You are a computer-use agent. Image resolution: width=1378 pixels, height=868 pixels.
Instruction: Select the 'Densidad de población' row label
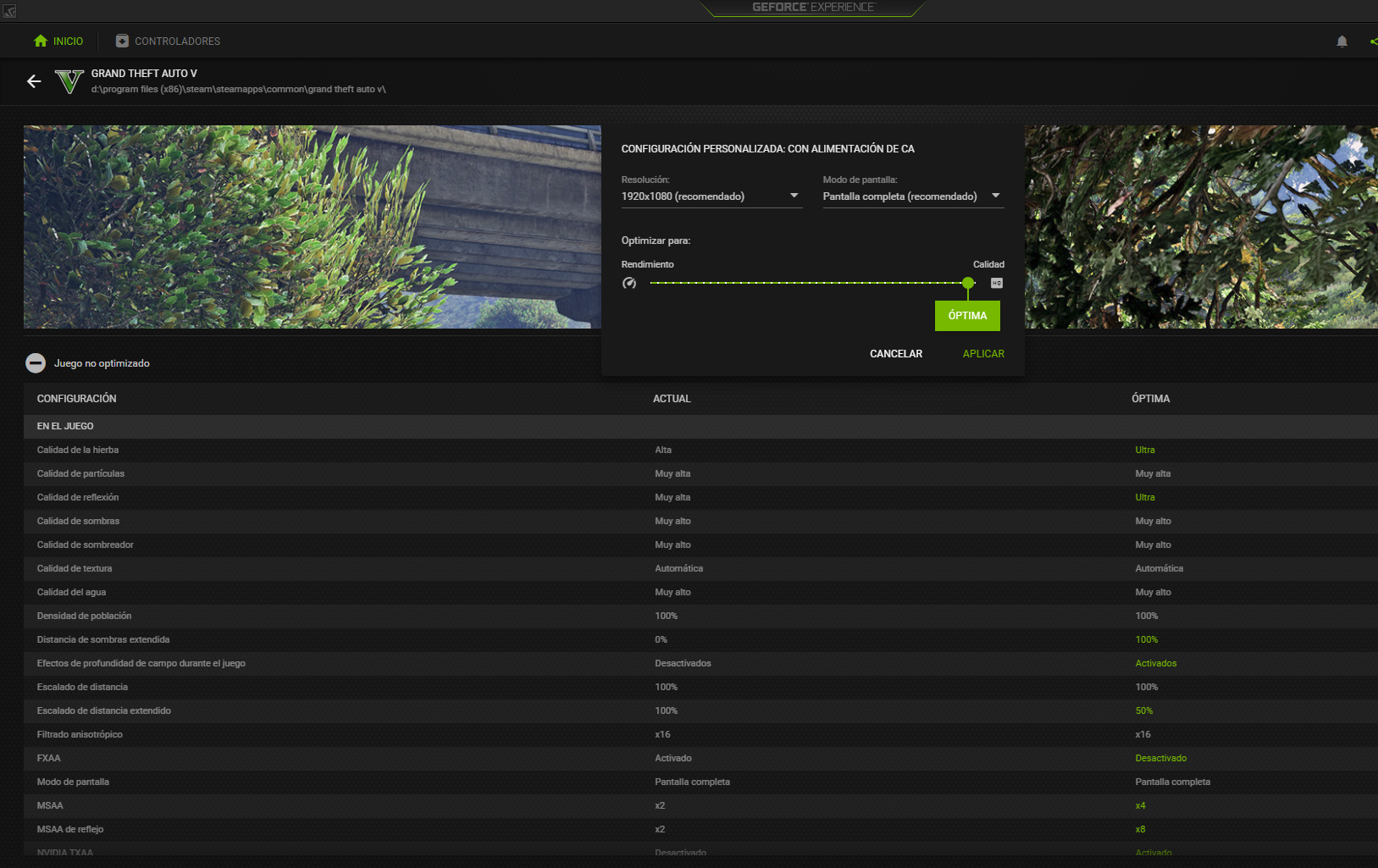coord(84,616)
